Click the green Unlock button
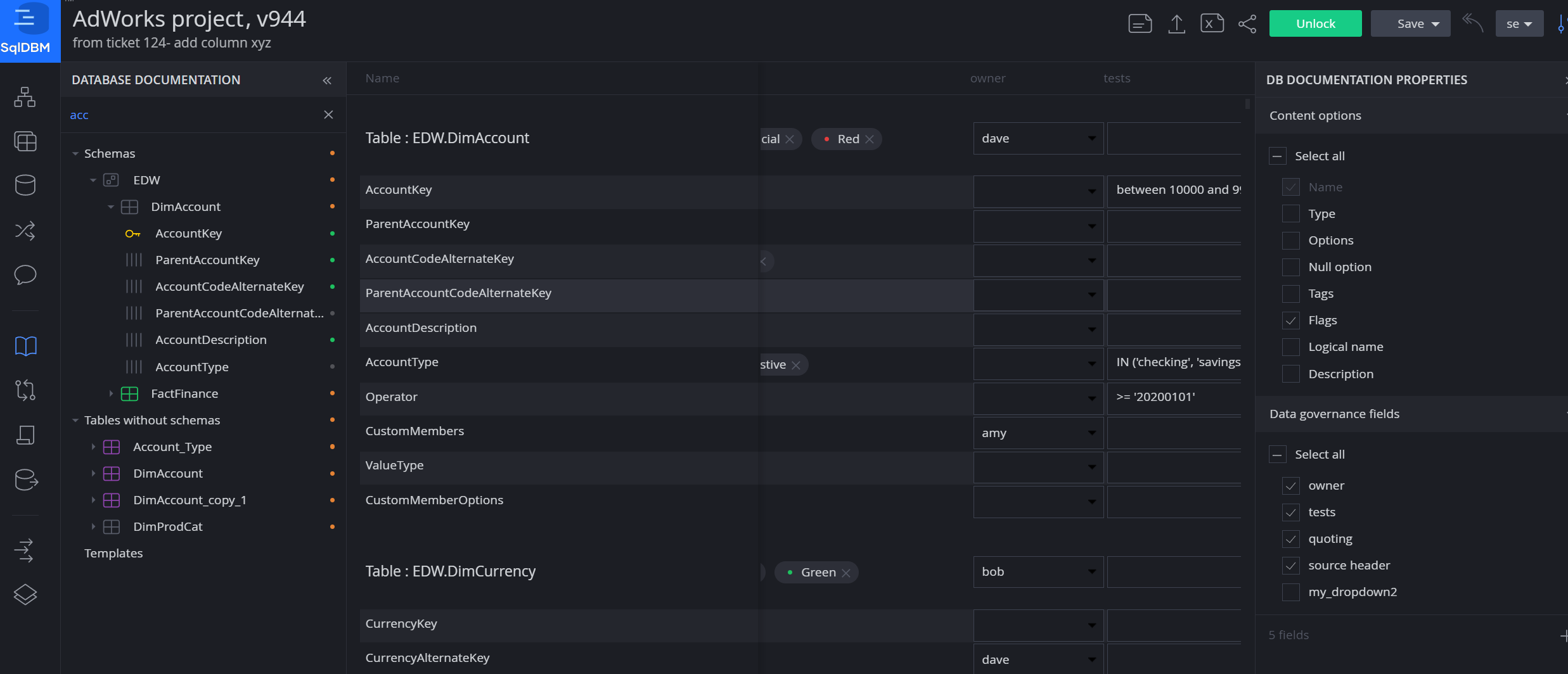1568x674 pixels. coord(1314,23)
